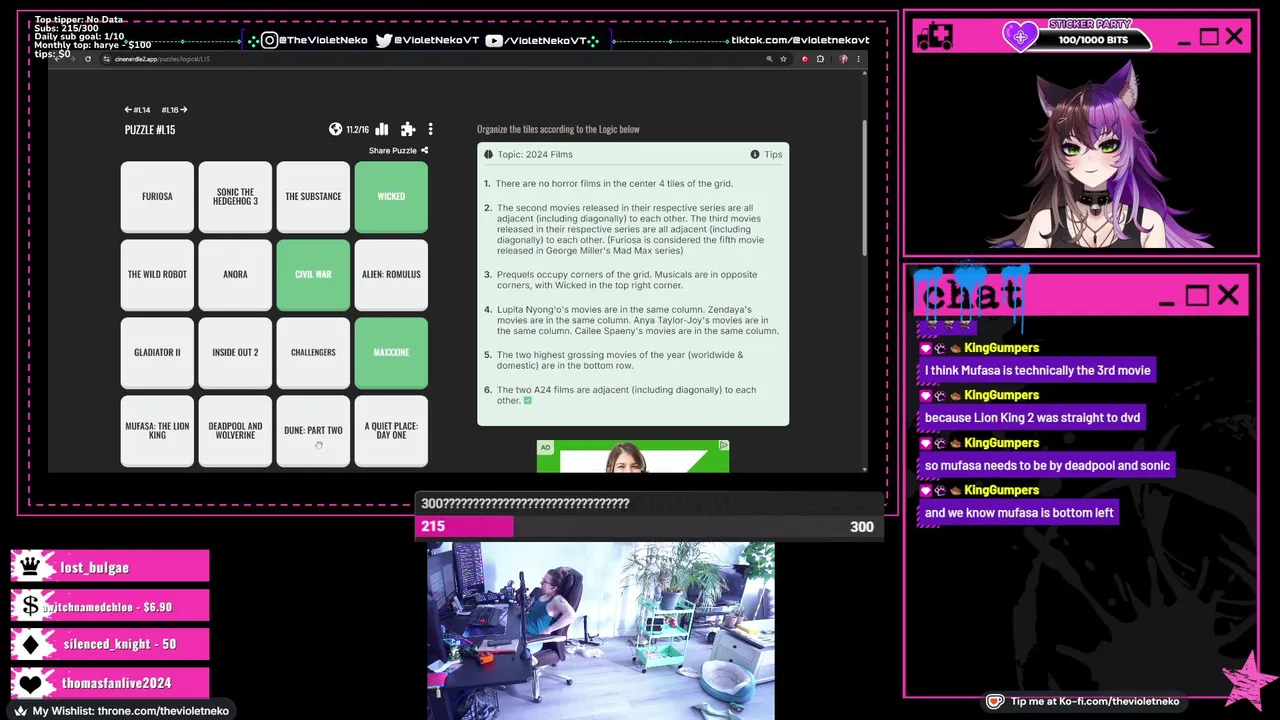Click the heart follower icon
1280x720 pixels.
(x=30, y=684)
